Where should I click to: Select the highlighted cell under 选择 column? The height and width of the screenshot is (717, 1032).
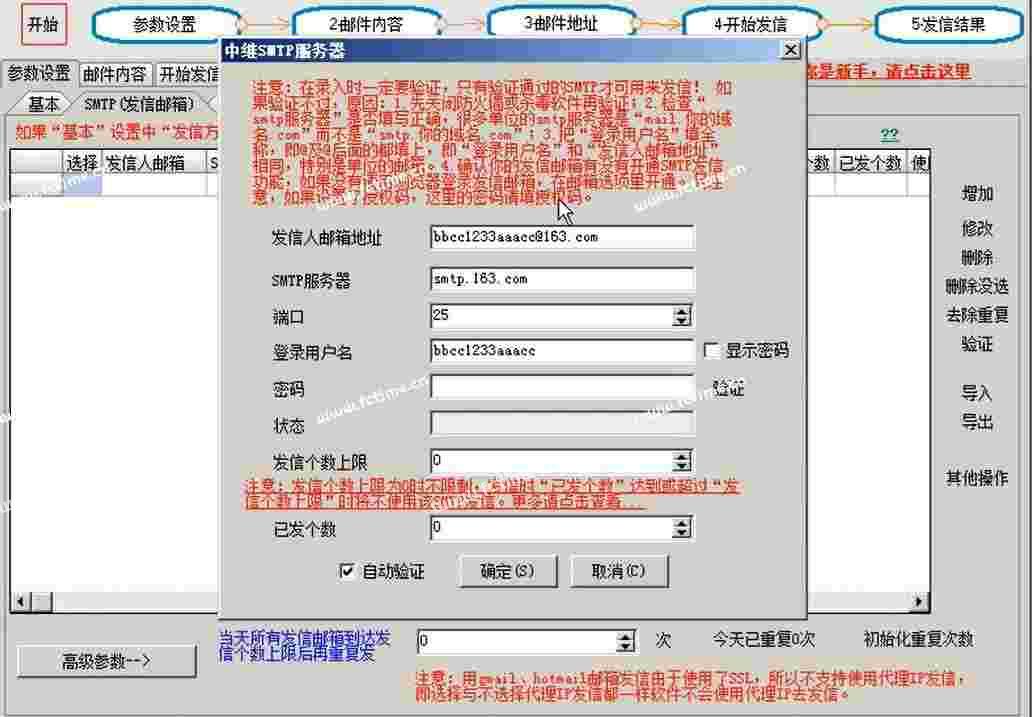point(82,185)
